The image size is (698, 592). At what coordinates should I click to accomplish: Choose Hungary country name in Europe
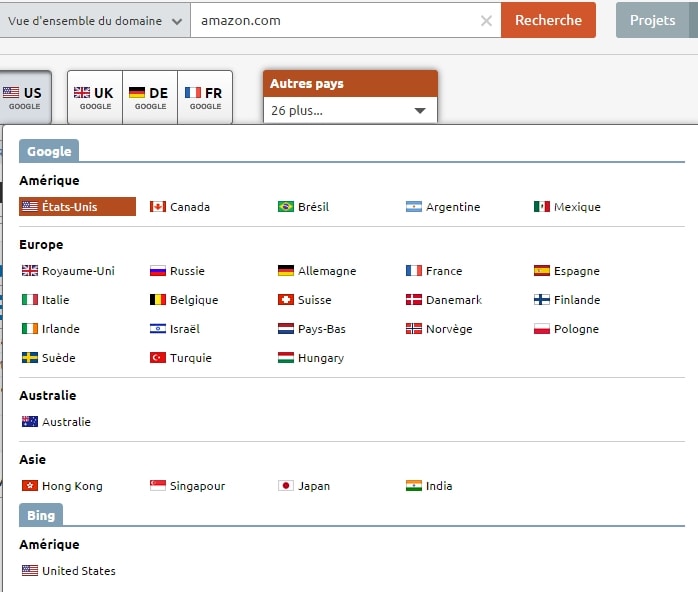pyautogui.click(x=321, y=357)
